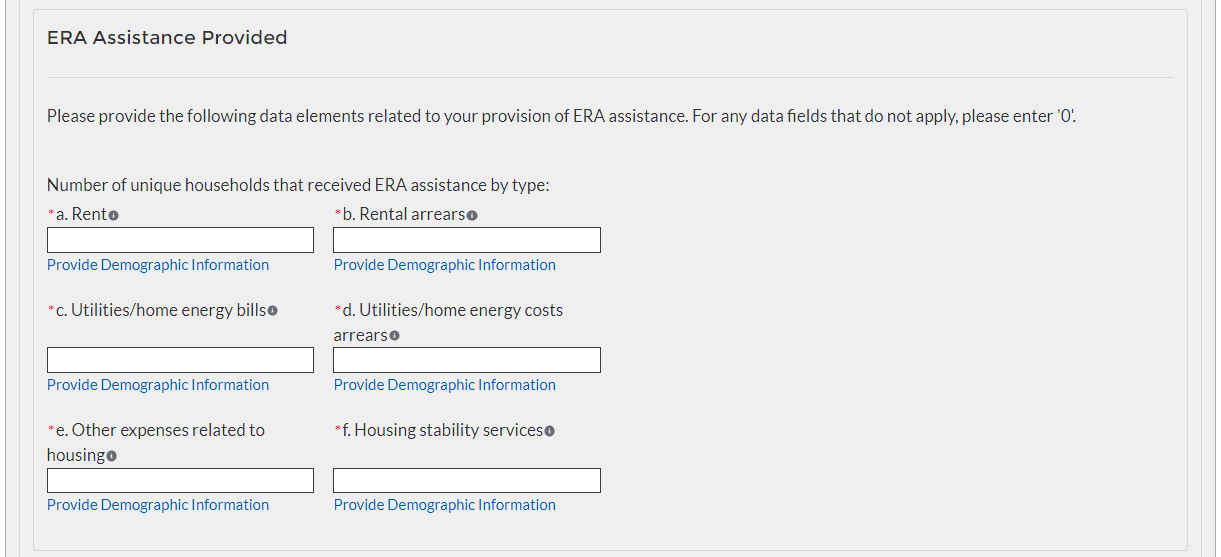
Task: Open Provide Demographic Information under Rent
Action: pyautogui.click(x=158, y=265)
